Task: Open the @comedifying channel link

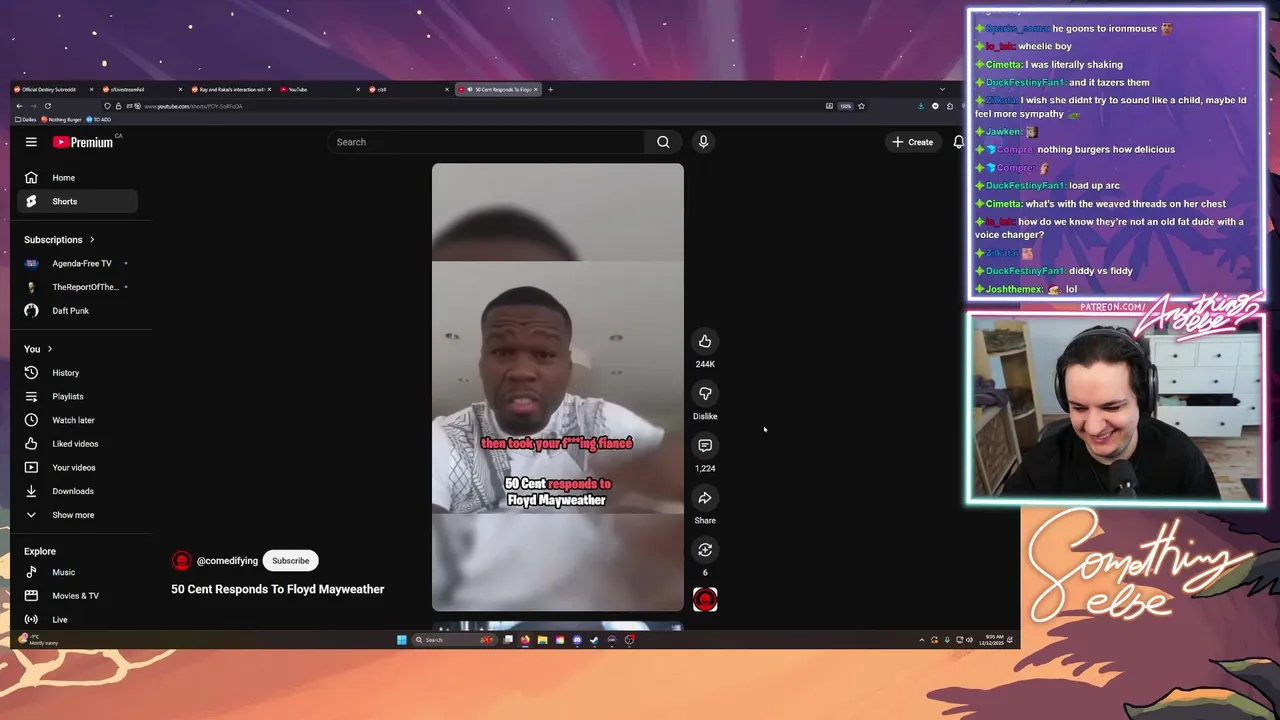Action: [227, 561]
